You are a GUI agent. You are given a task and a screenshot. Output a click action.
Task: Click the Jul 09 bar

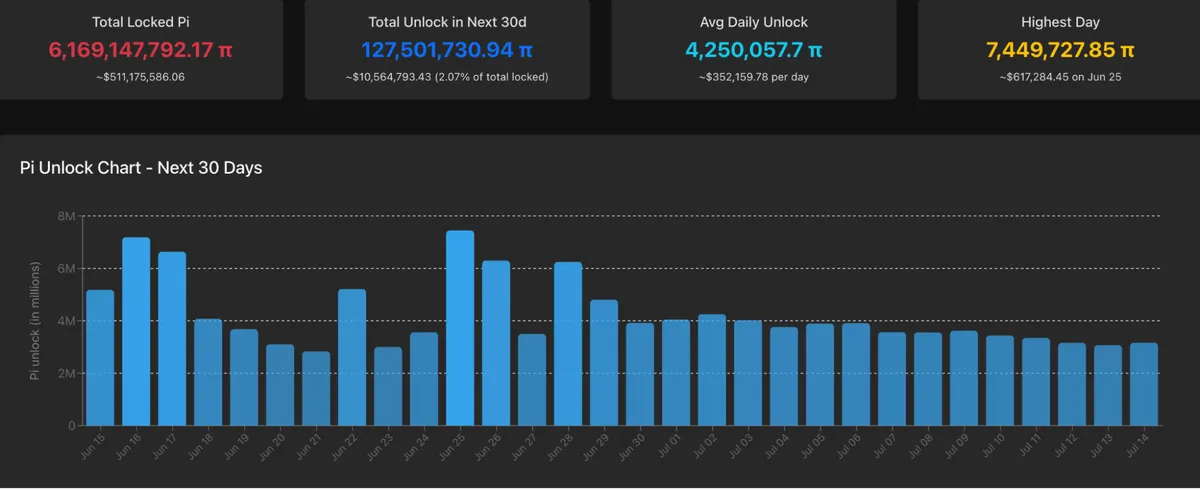tap(964, 378)
